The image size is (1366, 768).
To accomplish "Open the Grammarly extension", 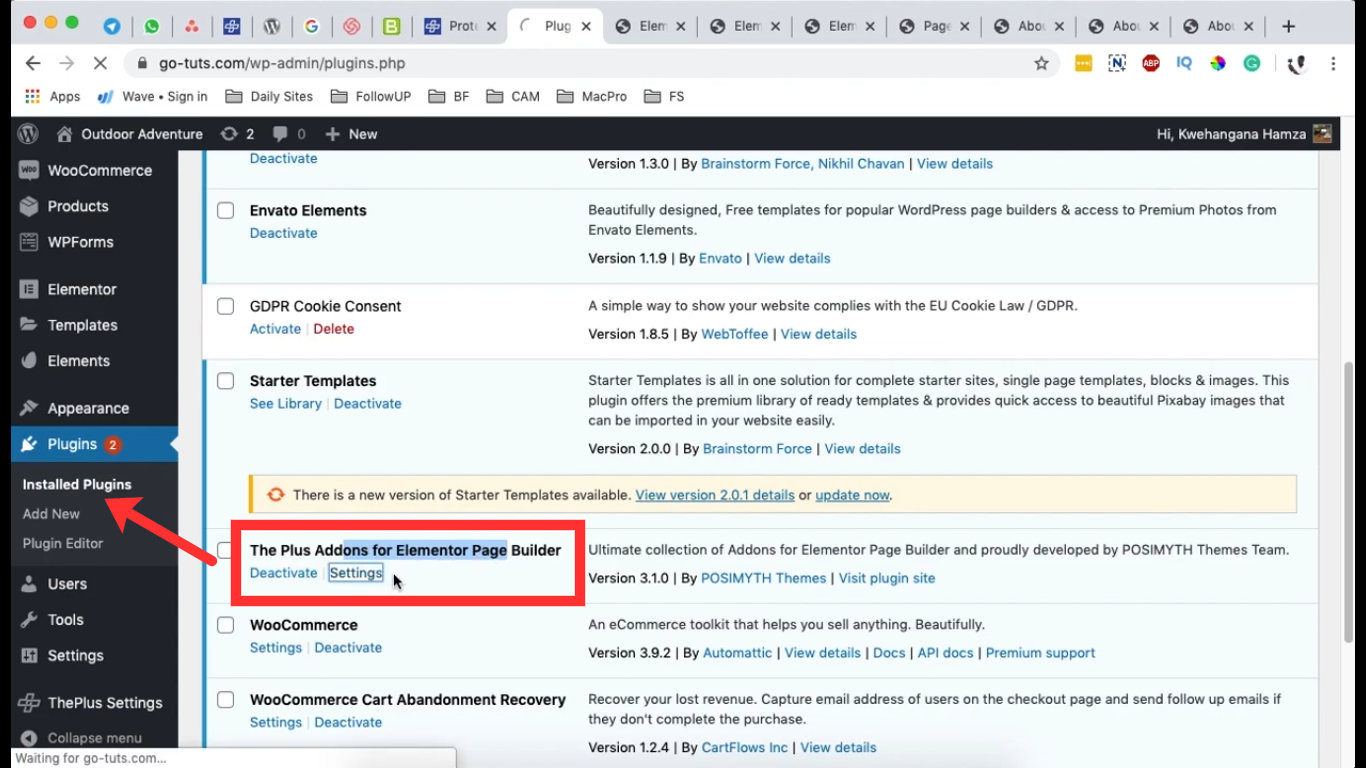I will tap(1252, 63).
